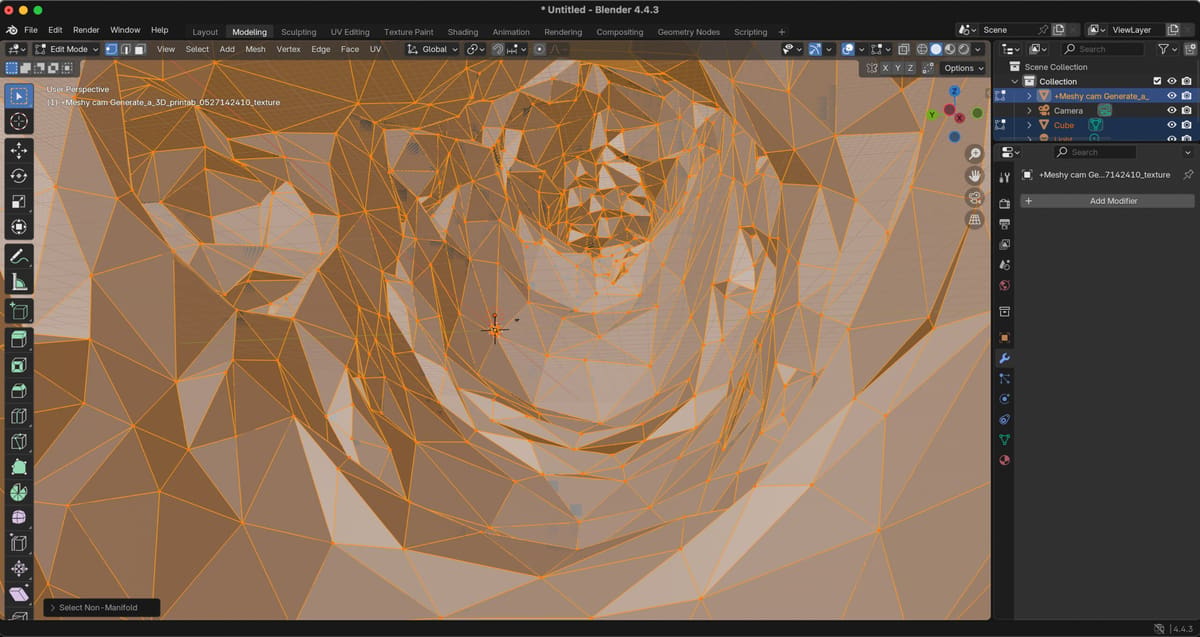Switch perspective/orthographic grid icon

click(x=975, y=219)
